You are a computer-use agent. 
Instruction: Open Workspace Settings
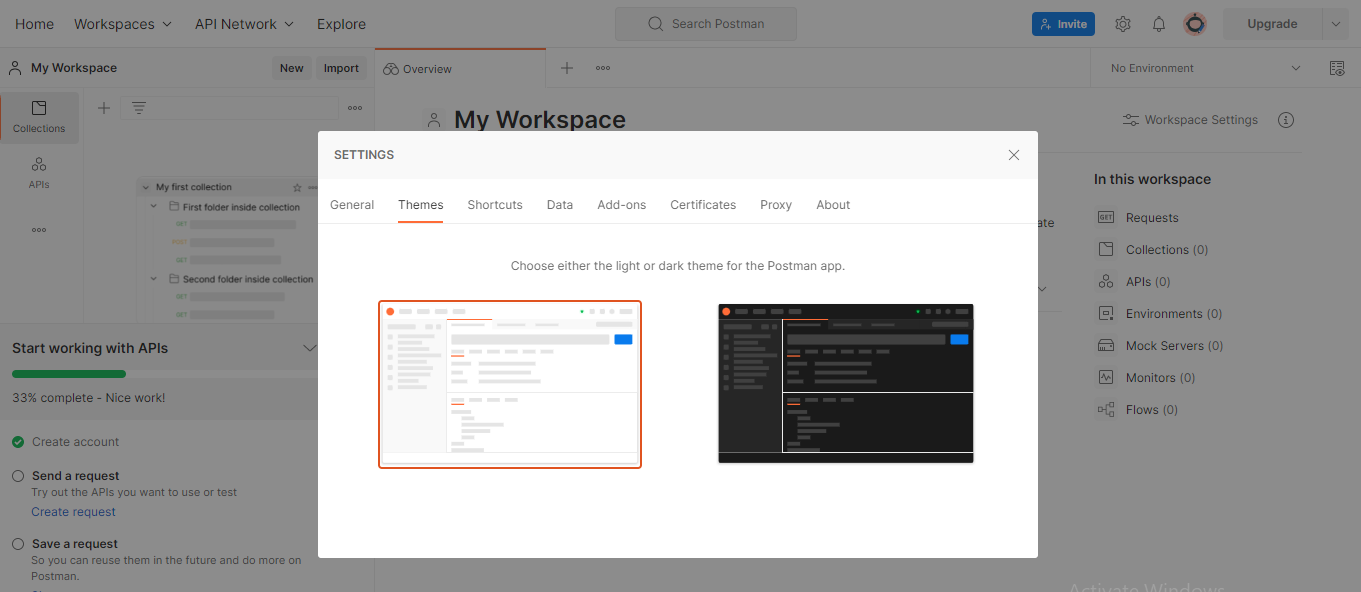click(x=1190, y=120)
